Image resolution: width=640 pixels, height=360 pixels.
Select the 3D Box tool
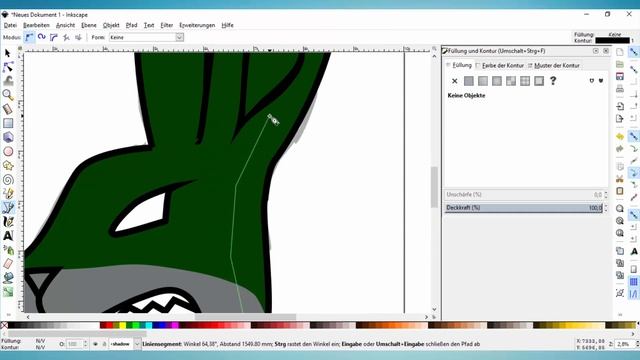tap(8, 137)
